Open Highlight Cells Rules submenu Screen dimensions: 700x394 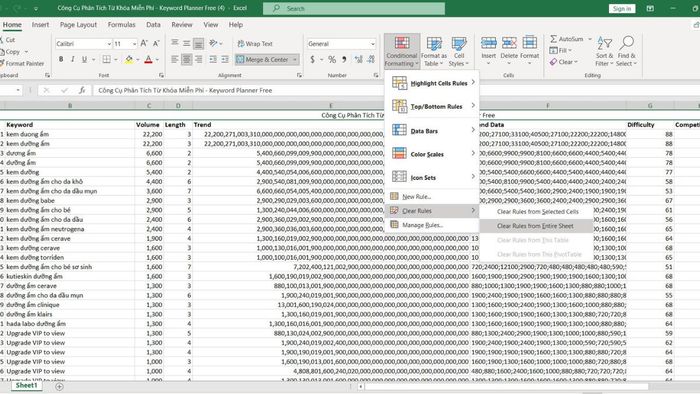pyautogui.click(x=432, y=83)
